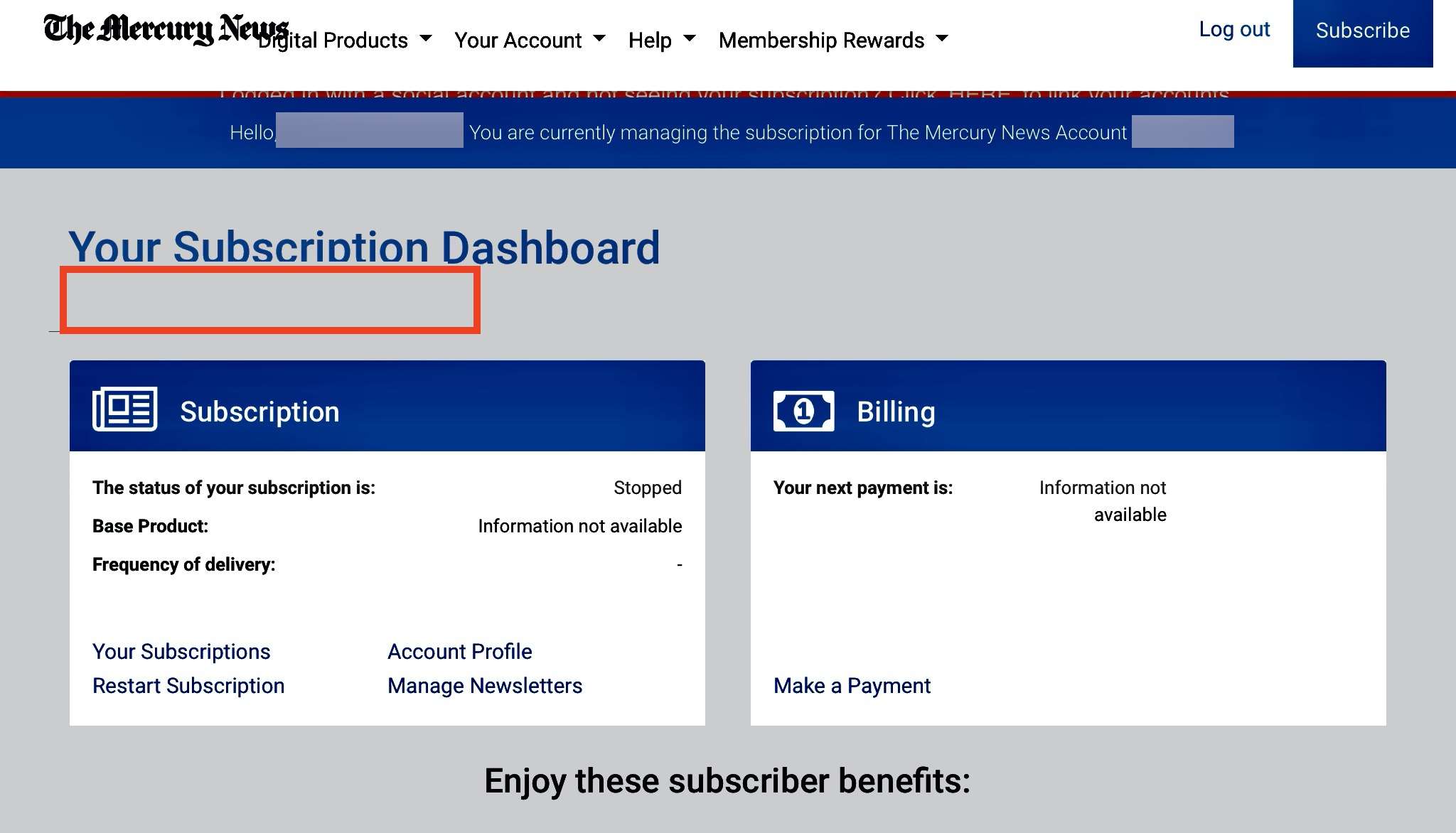Open Your Subscriptions link
Screen dimensions: 1456x833
[181, 651]
